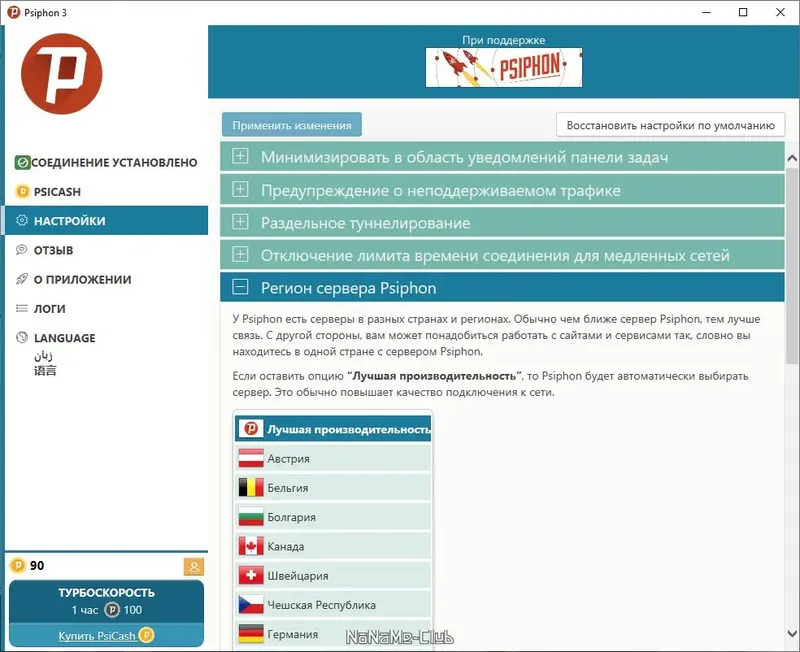800x652 pixels.
Task: Collapse Регион сервера Psiphon section
Action: click(502, 287)
